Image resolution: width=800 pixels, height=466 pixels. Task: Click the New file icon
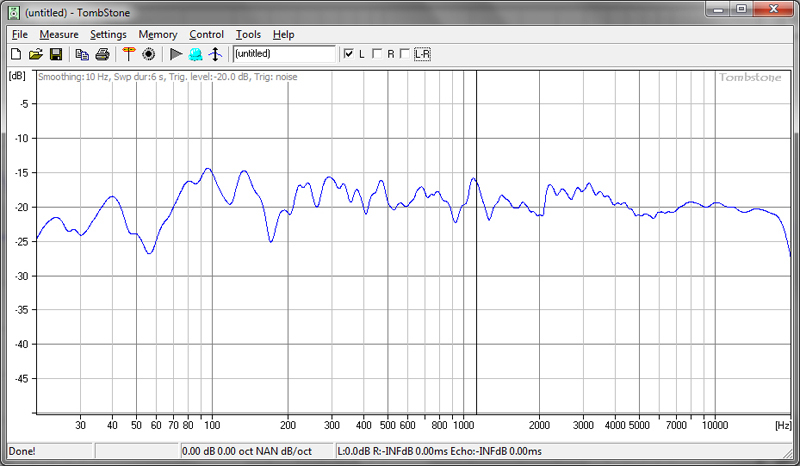click(x=17, y=54)
